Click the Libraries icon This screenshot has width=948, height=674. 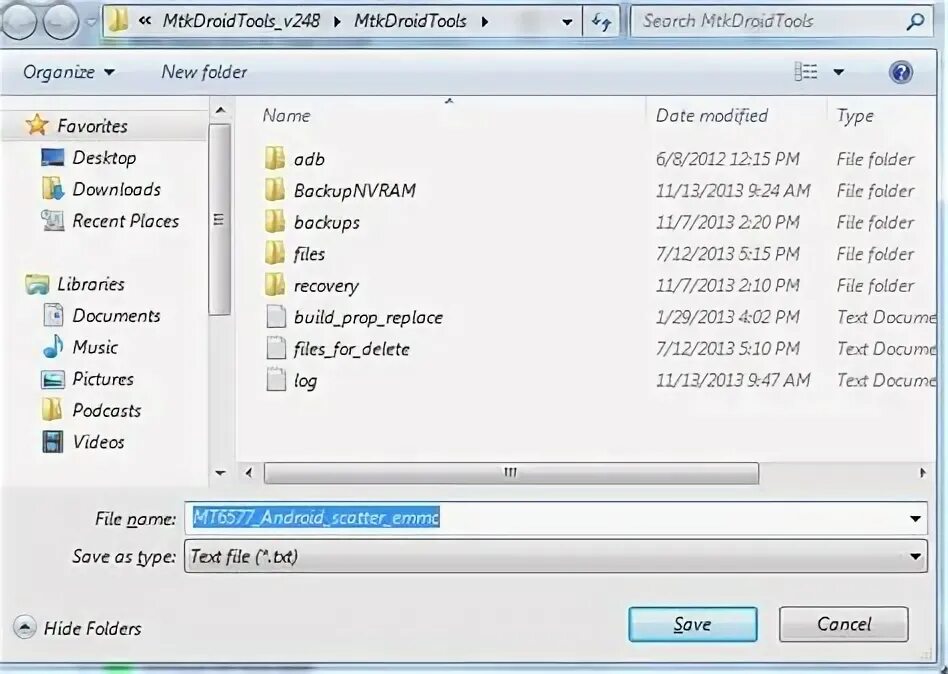pyautogui.click(x=37, y=284)
